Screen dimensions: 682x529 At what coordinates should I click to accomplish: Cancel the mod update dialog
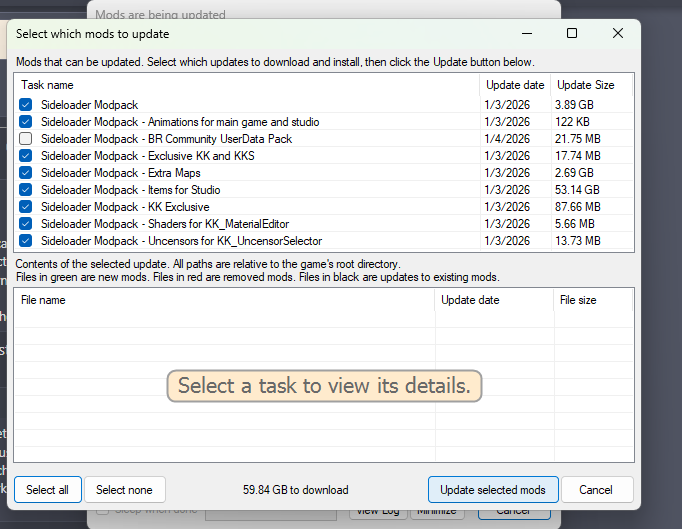click(x=597, y=490)
